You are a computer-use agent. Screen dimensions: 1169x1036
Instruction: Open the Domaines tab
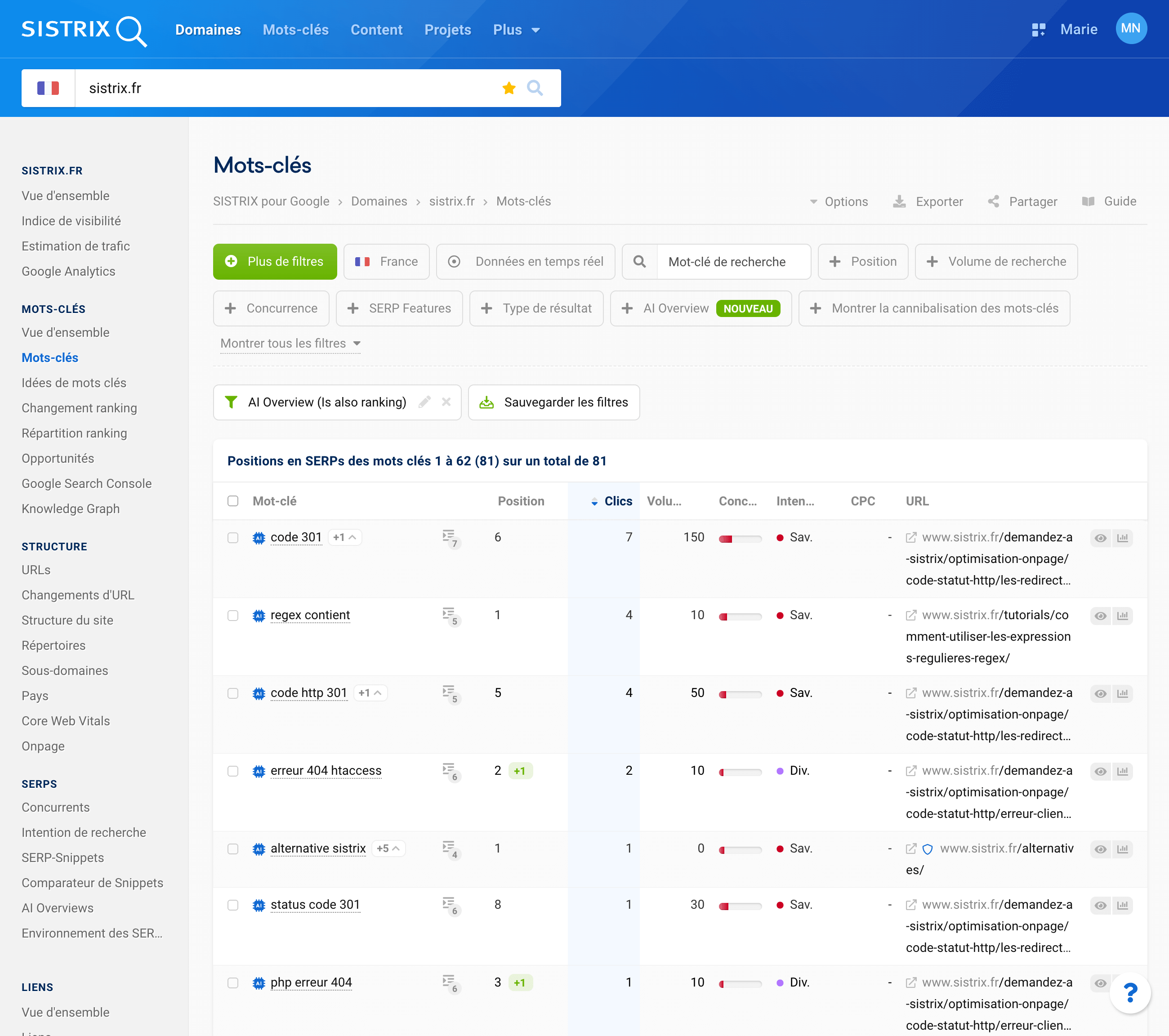click(208, 30)
